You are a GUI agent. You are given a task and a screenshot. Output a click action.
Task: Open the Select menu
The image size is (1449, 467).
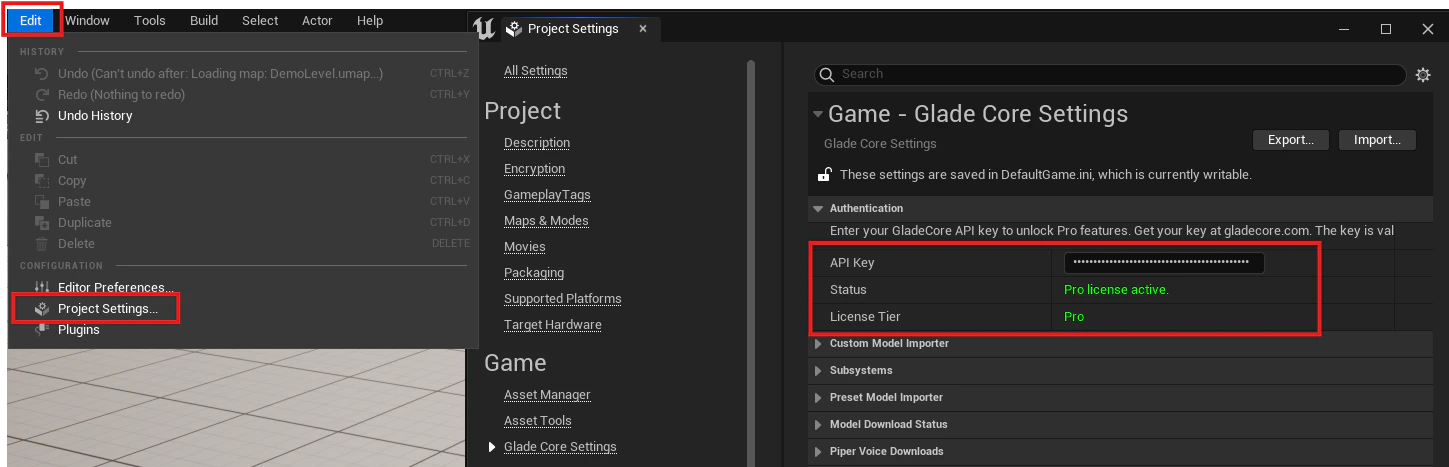(x=260, y=20)
